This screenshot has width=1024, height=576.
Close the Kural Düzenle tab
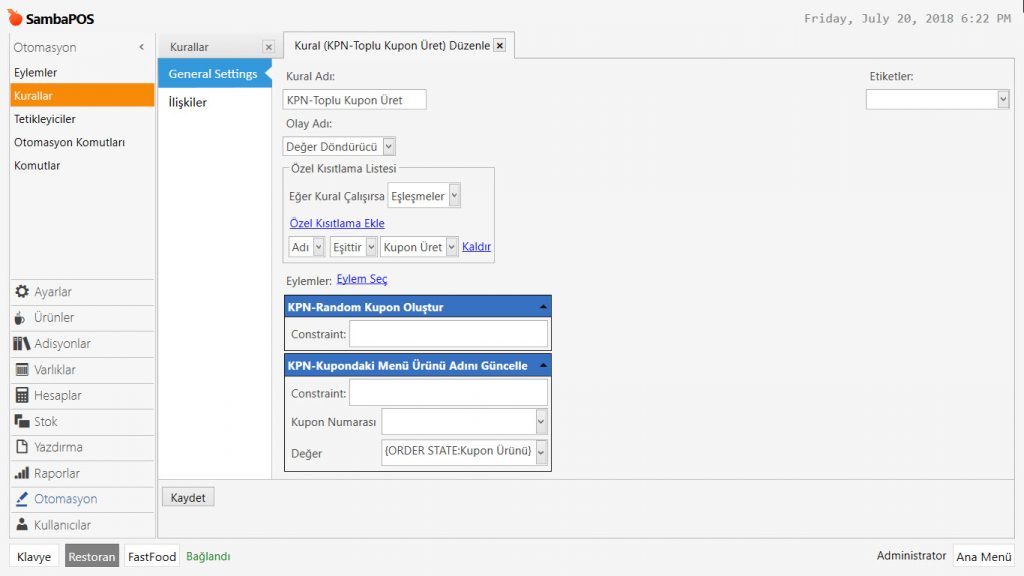[500, 46]
